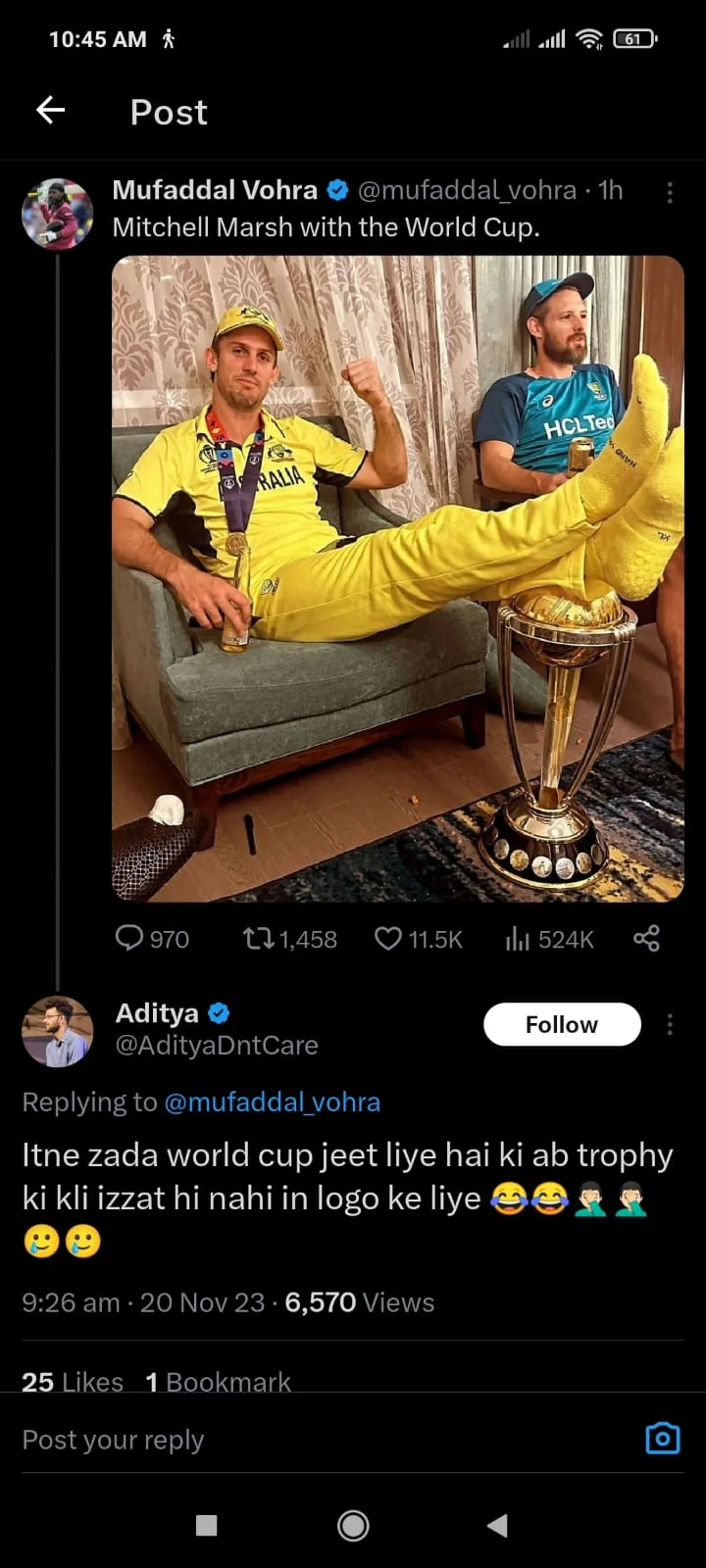View the 25 Likes list
706x1568 pixels.
[x=73, y=1381]
